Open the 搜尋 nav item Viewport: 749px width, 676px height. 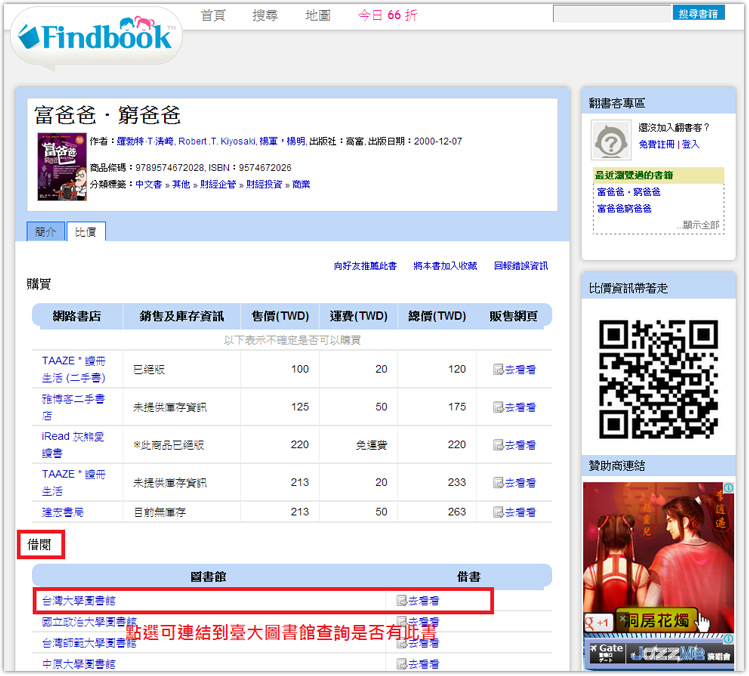265,15
